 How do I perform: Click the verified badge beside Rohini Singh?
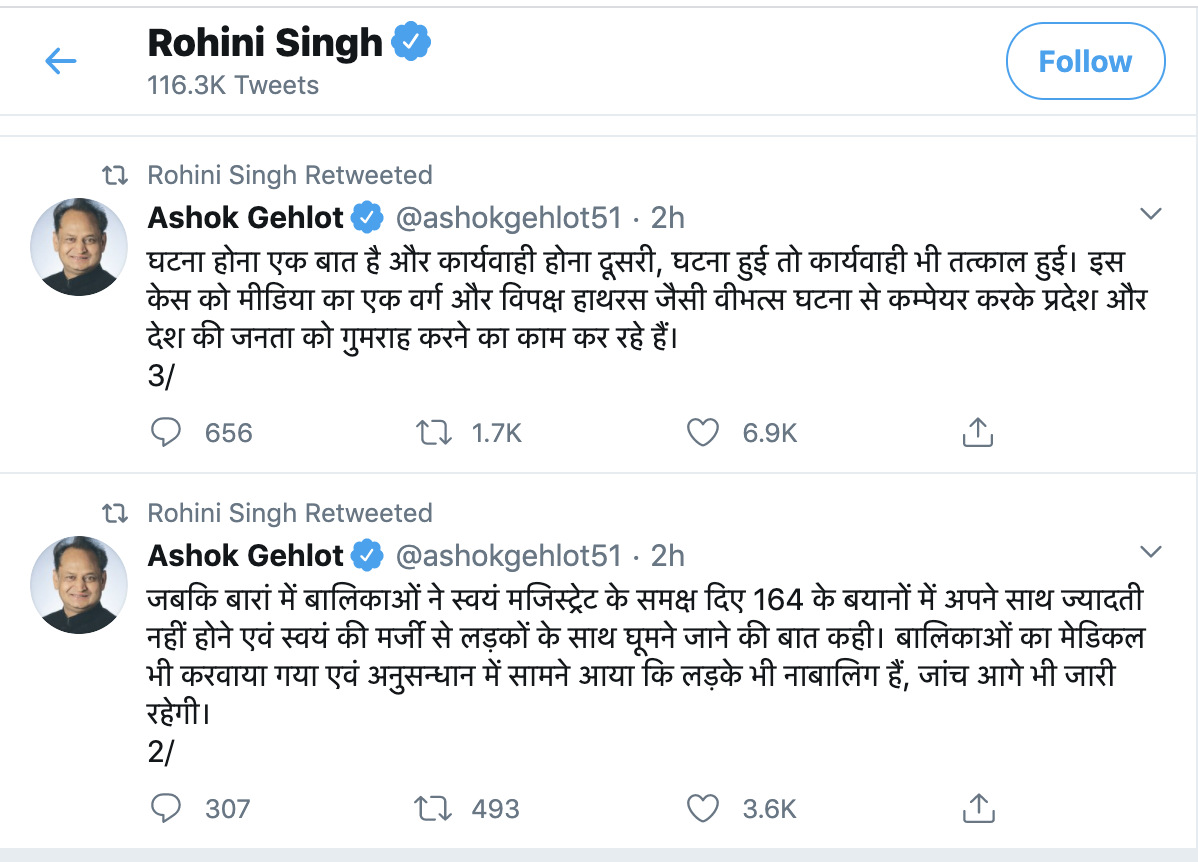click(411, 43)
